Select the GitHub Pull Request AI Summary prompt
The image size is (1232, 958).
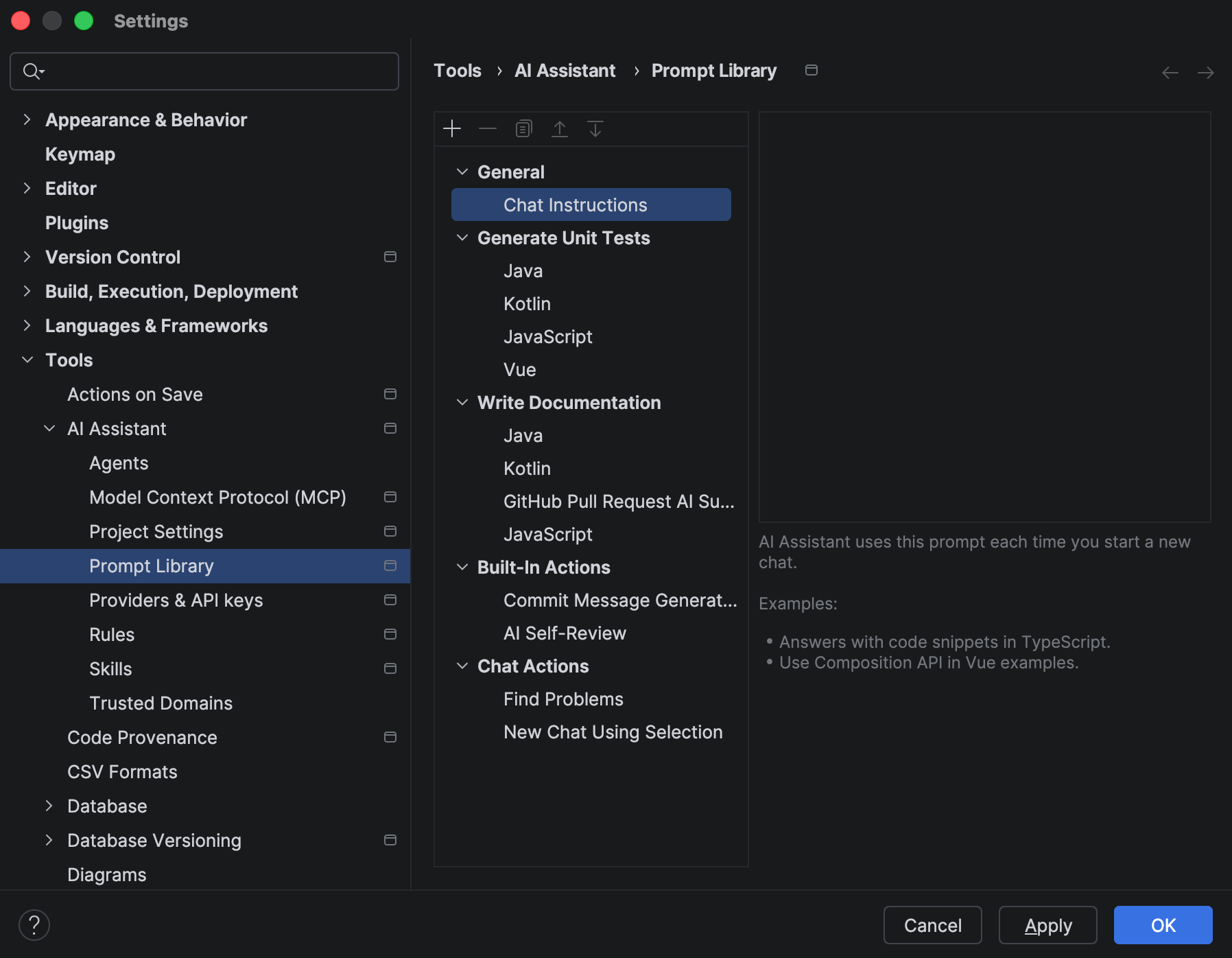pos(619,501)
